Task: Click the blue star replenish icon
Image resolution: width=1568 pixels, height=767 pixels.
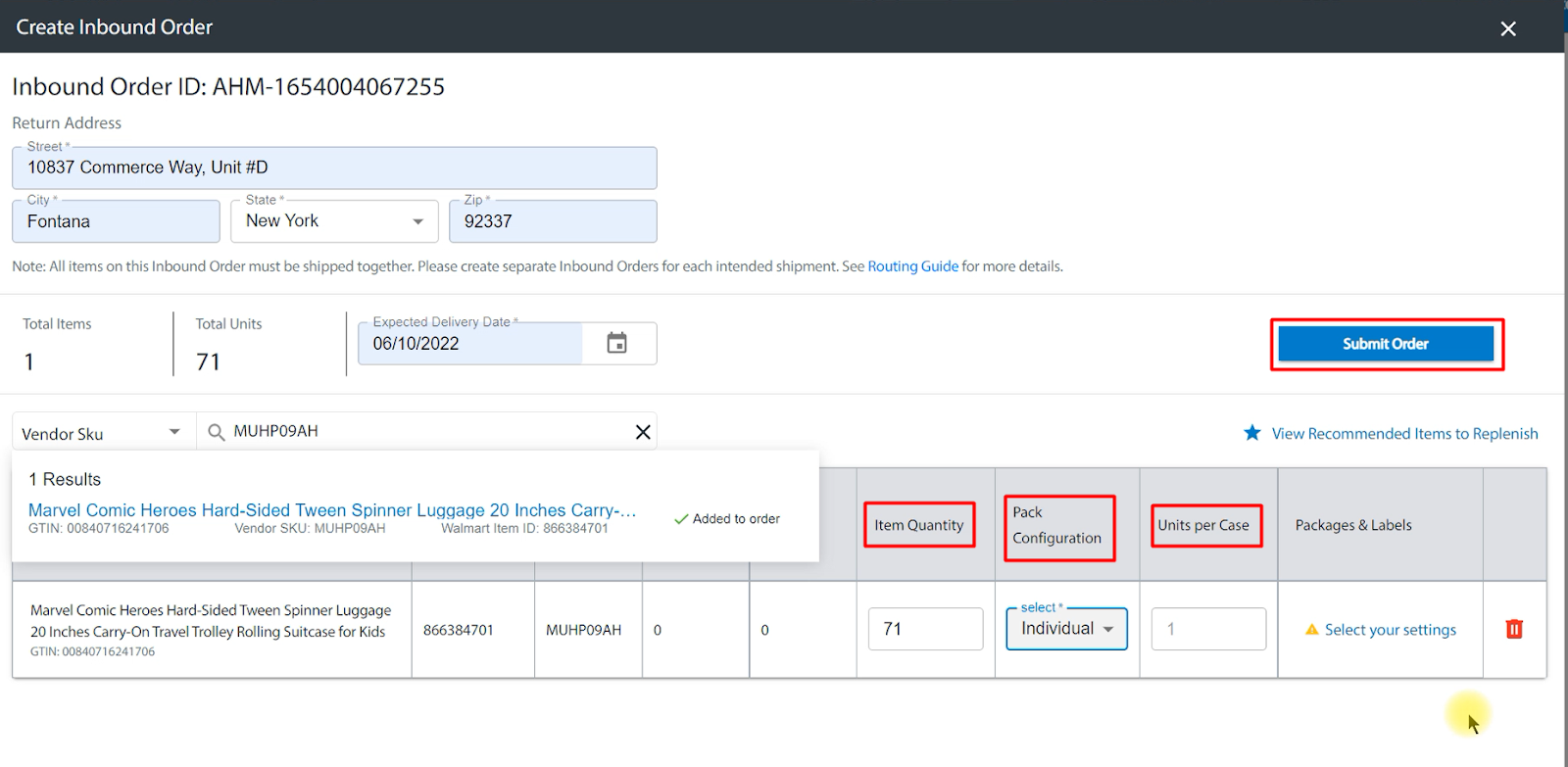Action: (1252, 433)
